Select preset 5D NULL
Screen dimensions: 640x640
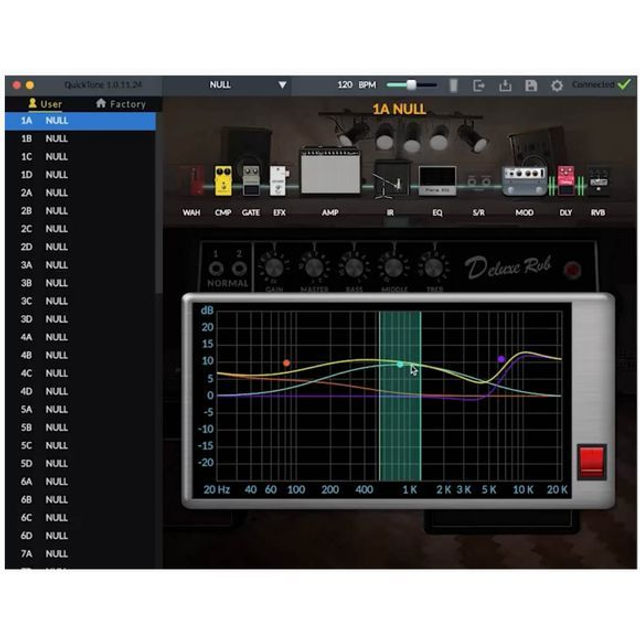coord(80,463)
